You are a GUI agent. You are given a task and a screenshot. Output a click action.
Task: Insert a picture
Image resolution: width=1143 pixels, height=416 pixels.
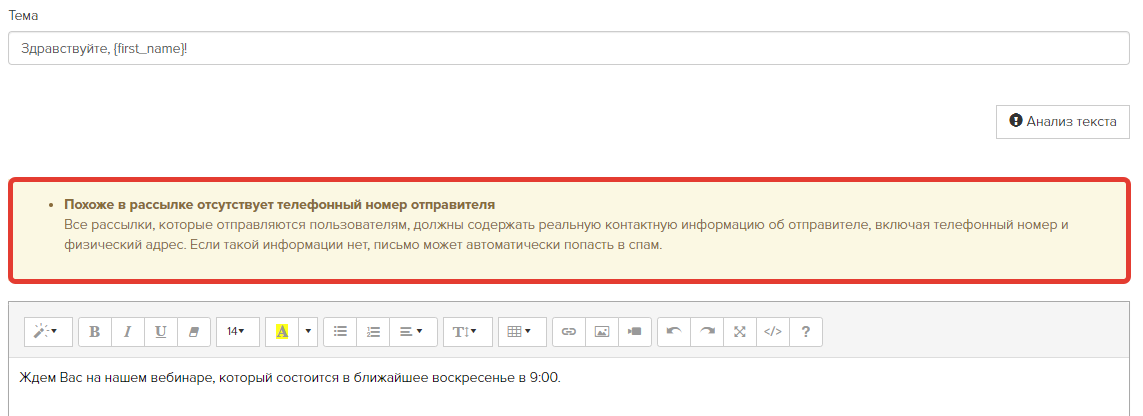pyautogui.click(x=601, y=331)
